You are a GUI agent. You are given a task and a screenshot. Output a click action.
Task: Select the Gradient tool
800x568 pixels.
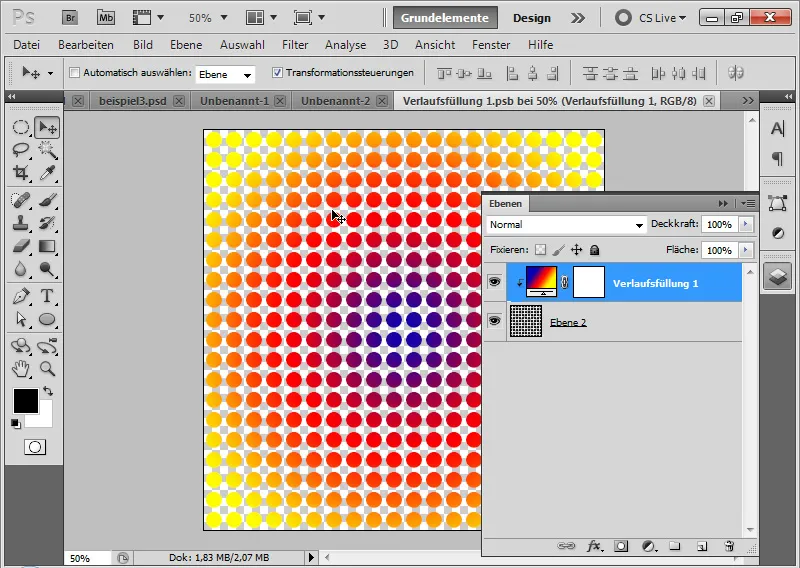tap(47, 246)
